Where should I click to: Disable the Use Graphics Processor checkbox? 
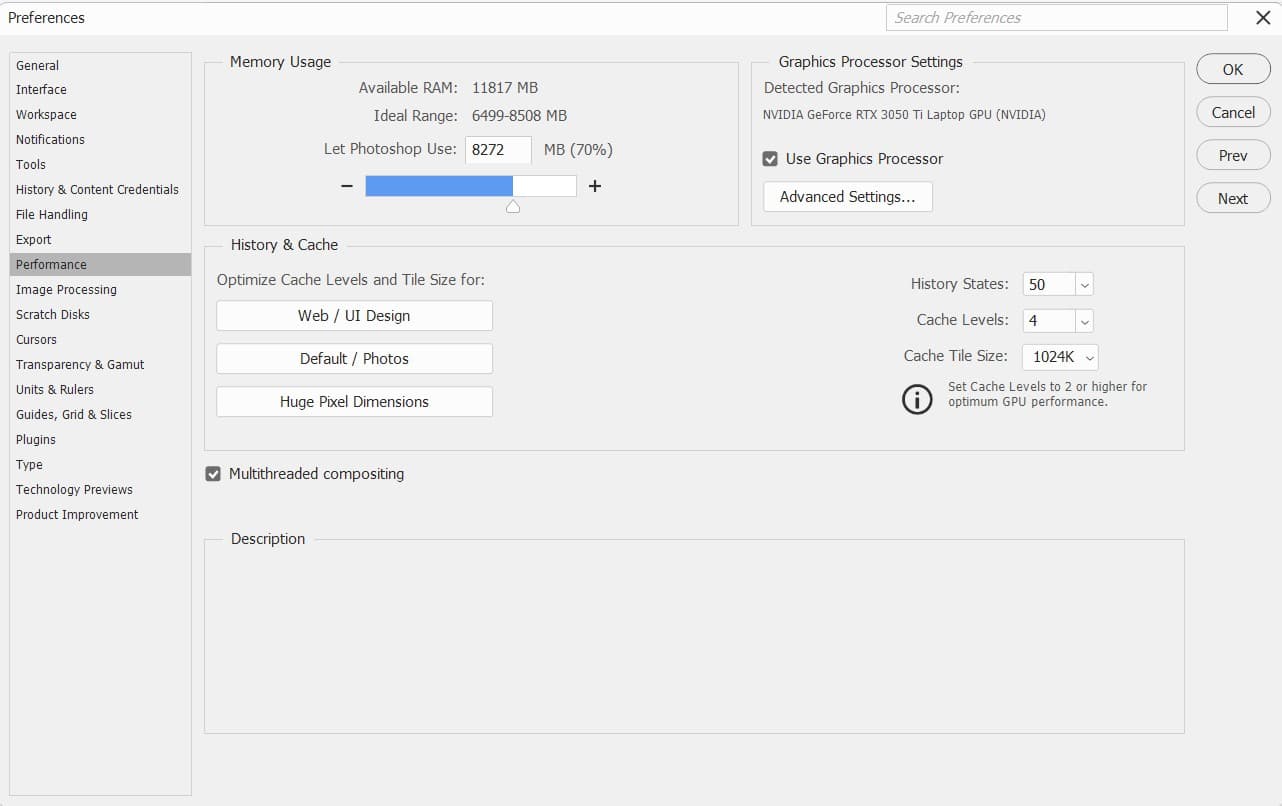coord(769,158)
